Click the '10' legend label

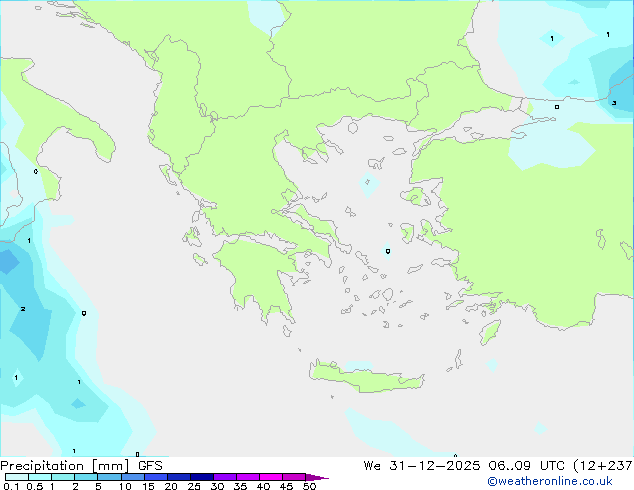pyautogui.click(x=125, y=486)
